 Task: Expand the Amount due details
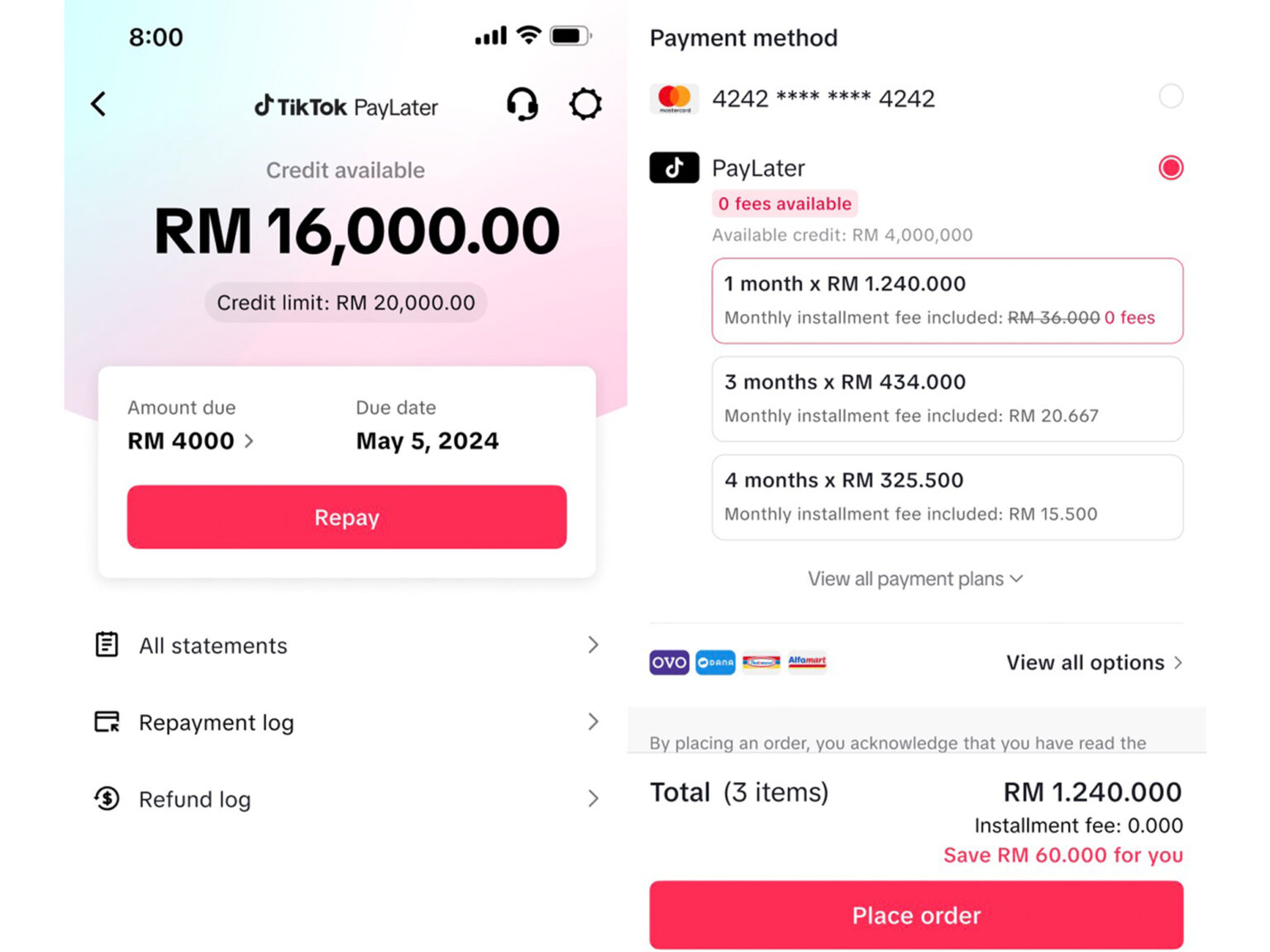251,441
